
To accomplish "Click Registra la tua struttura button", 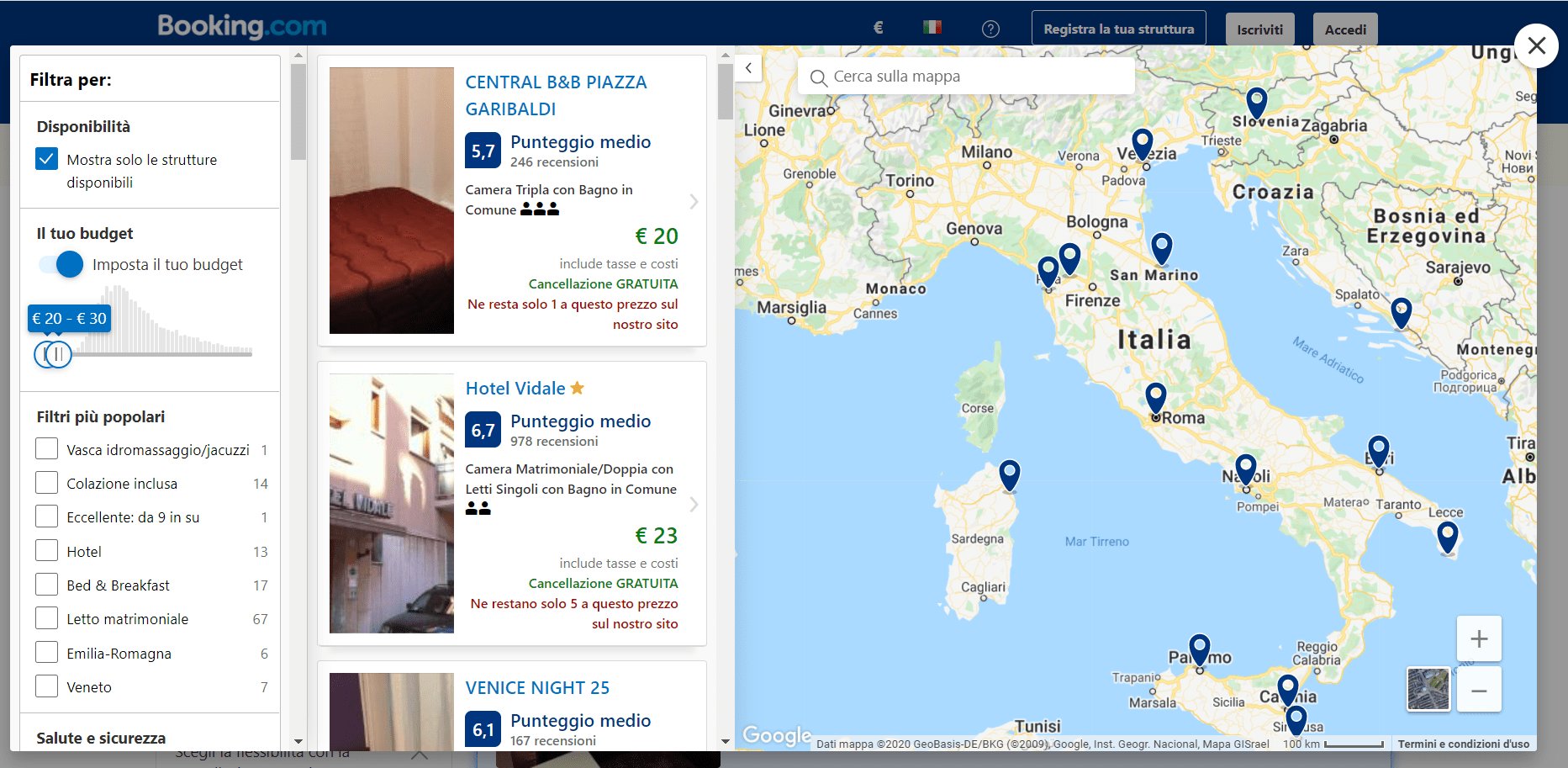I will (1118, 29).
